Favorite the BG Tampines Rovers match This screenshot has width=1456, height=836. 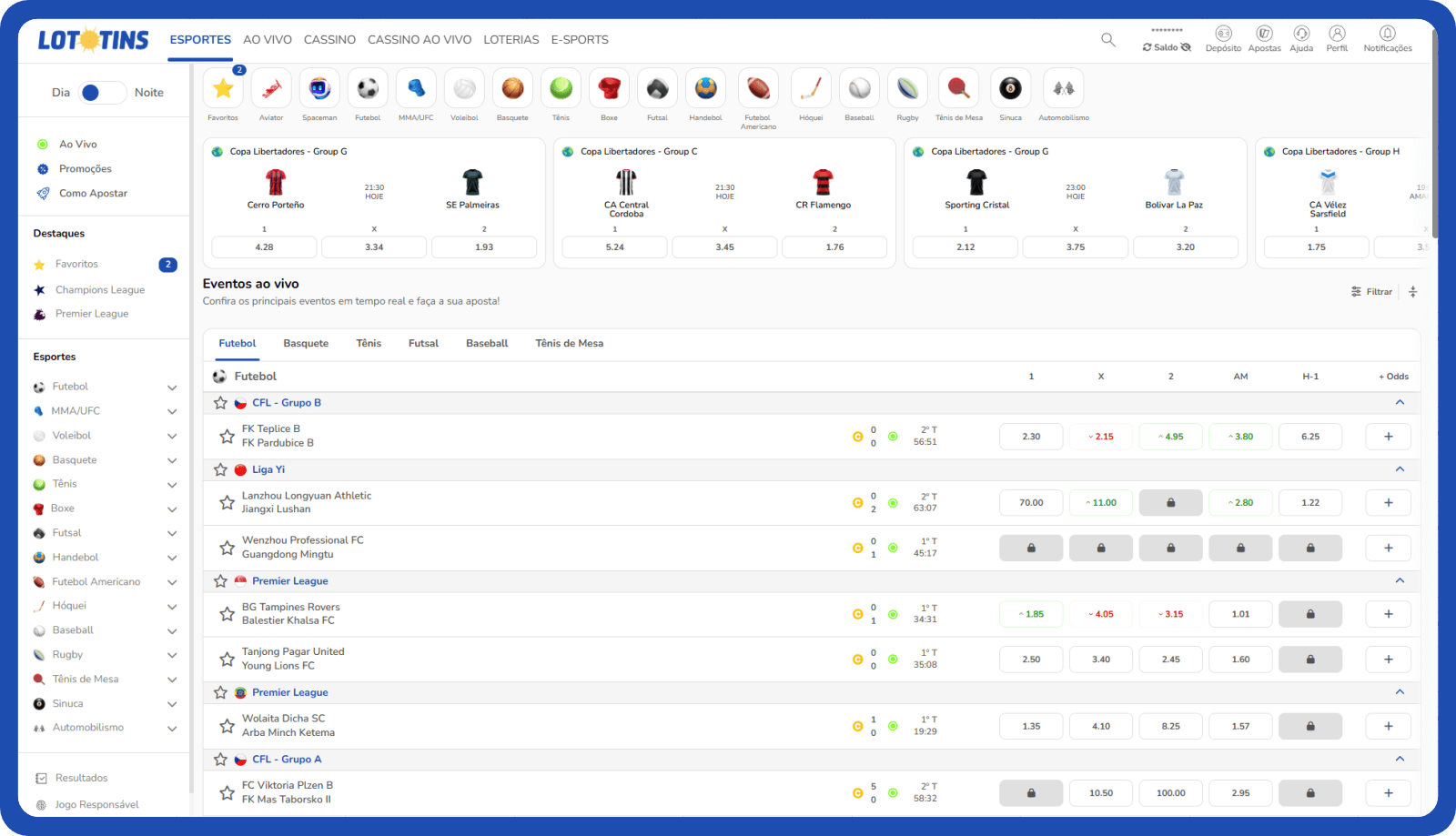227,614
